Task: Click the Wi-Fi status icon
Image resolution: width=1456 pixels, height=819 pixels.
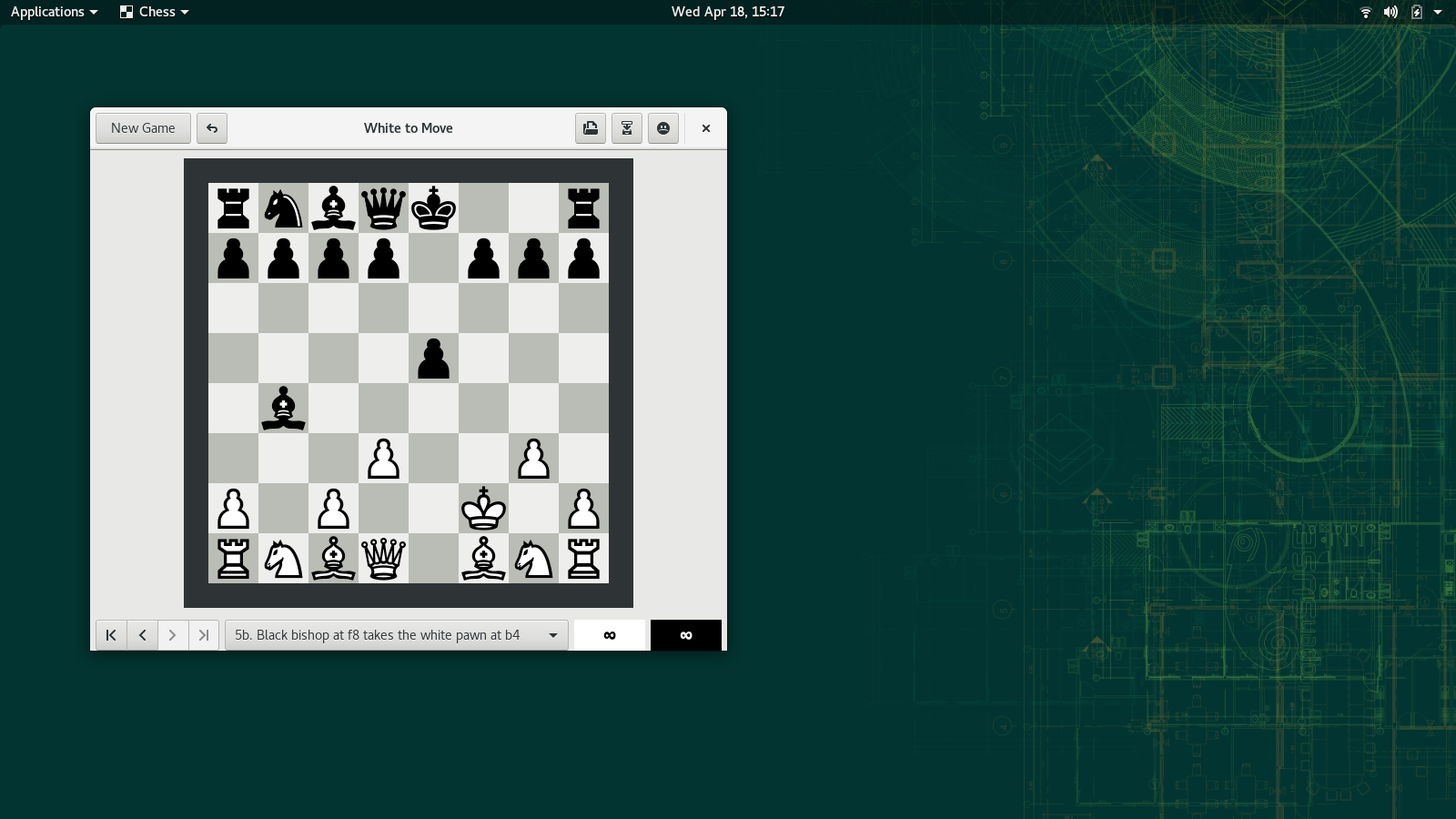Action: tap(1365, 12)
